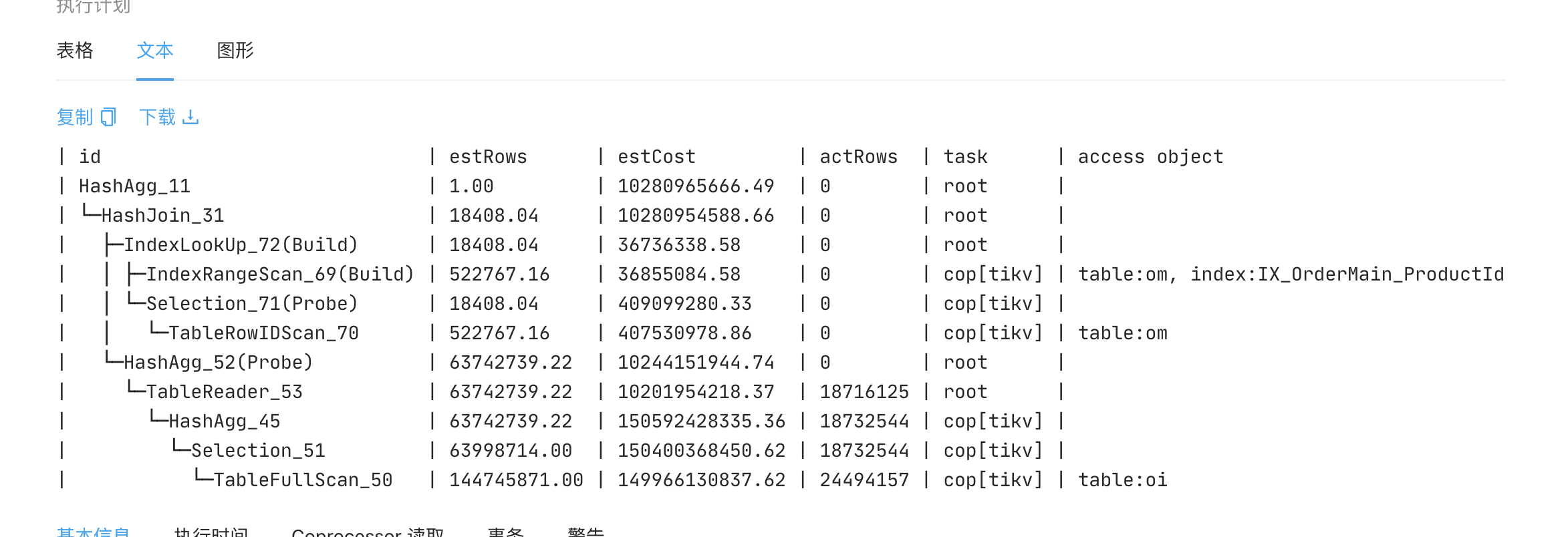
Task: Click the copy icon beside 复制
Action: (x=108, y=118)
